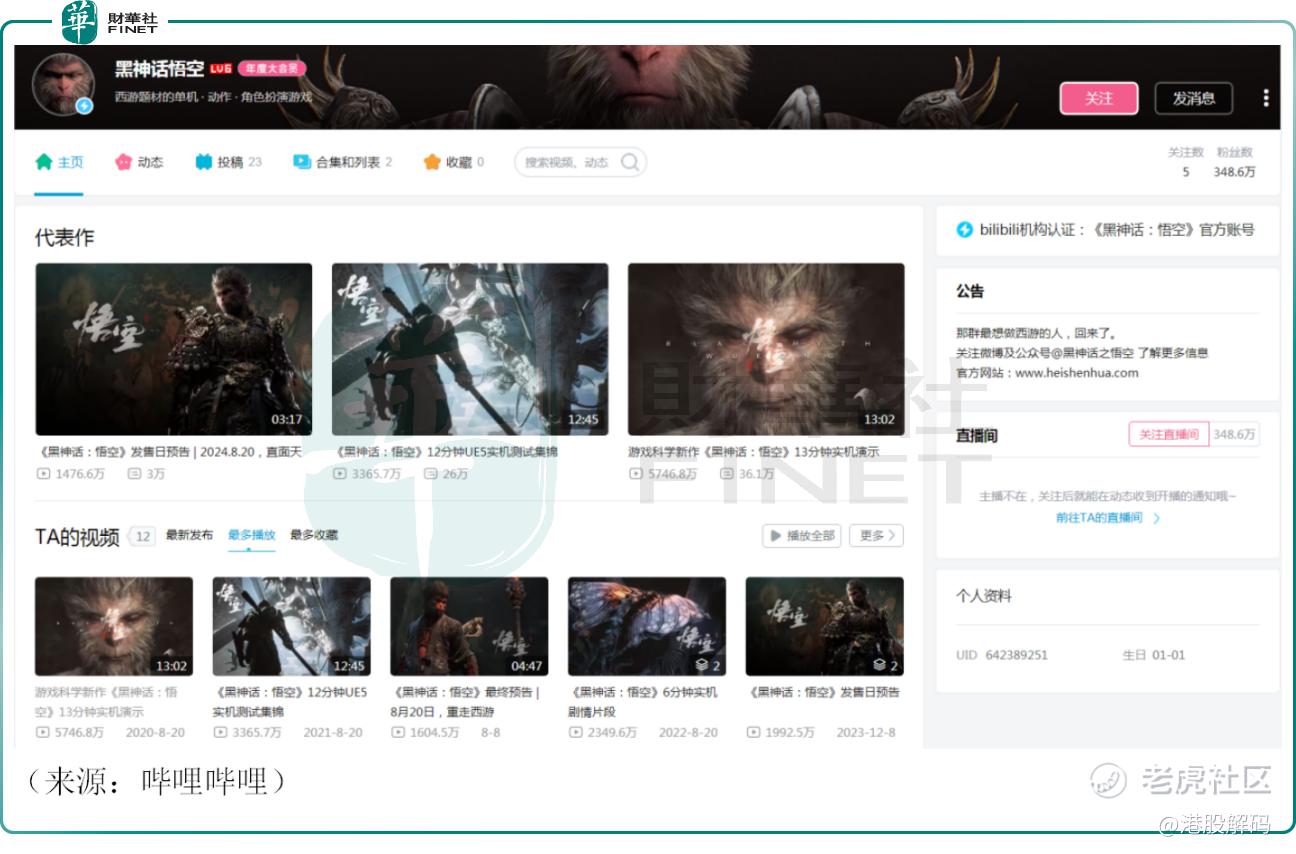Image resolution: width=1296 pixels, height=854 pixels.
Task: Focus the 搜索视频、动态 search field
Action: [x=580, y=162]
